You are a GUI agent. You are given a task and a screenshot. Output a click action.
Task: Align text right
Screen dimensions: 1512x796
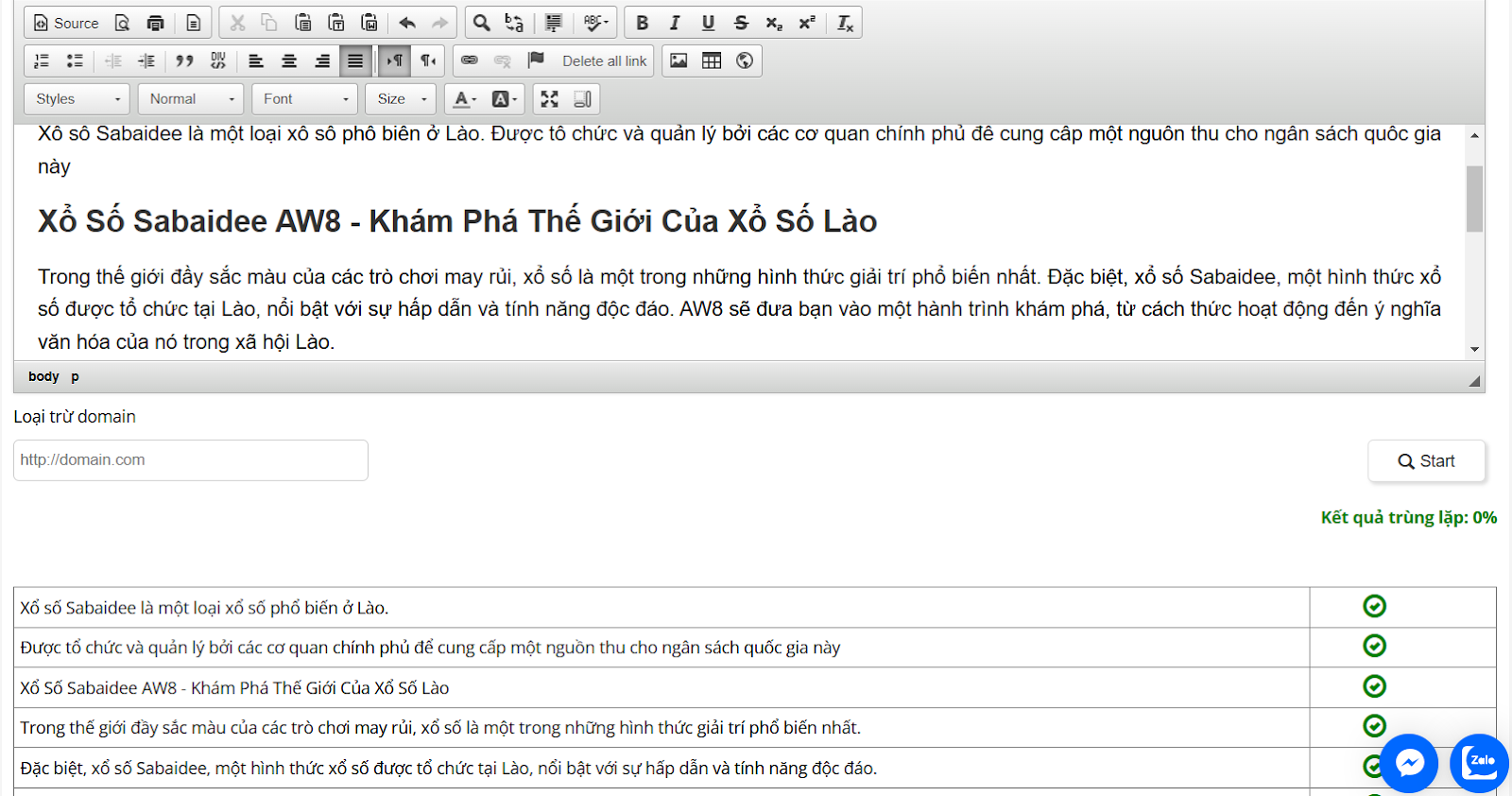322,61
